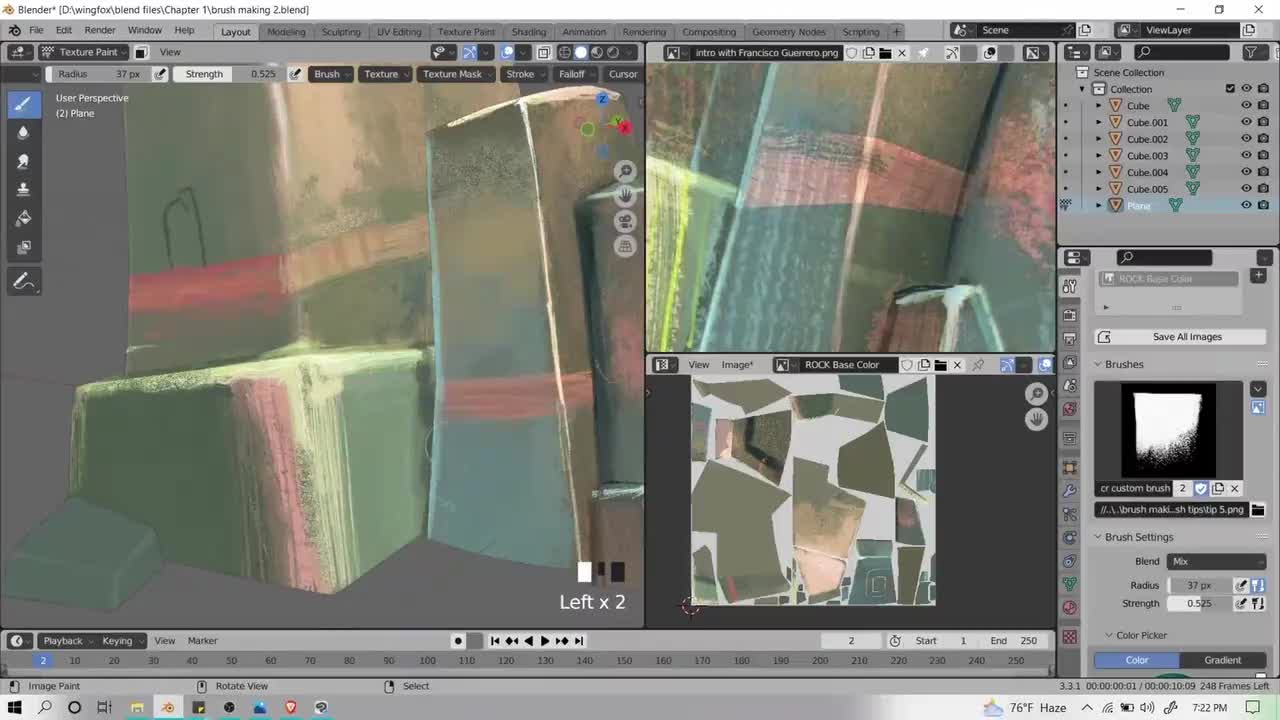The height and width of the screenshot is (720, 1280).
Task: Toggle radius pen pressure icon in header
Action: click(160, 74)
